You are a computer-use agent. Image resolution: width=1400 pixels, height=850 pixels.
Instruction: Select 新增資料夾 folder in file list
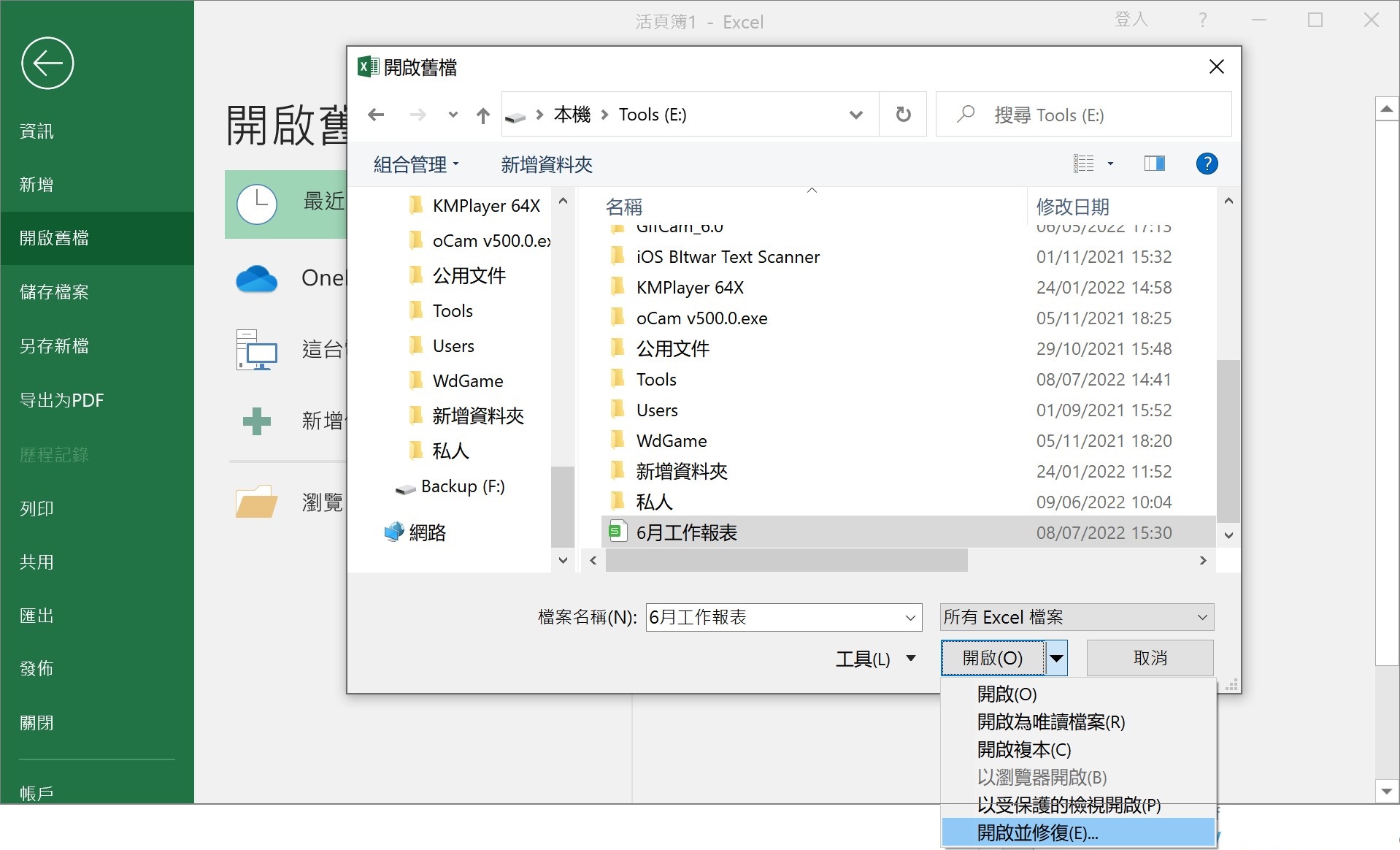coord(908,471)
